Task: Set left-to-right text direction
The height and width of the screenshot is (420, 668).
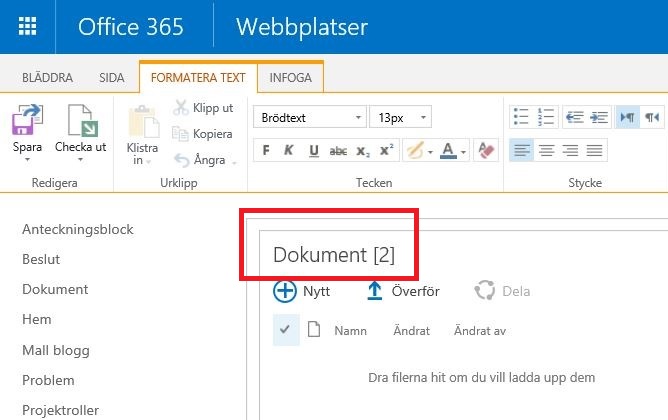Action: click(628, 117)
